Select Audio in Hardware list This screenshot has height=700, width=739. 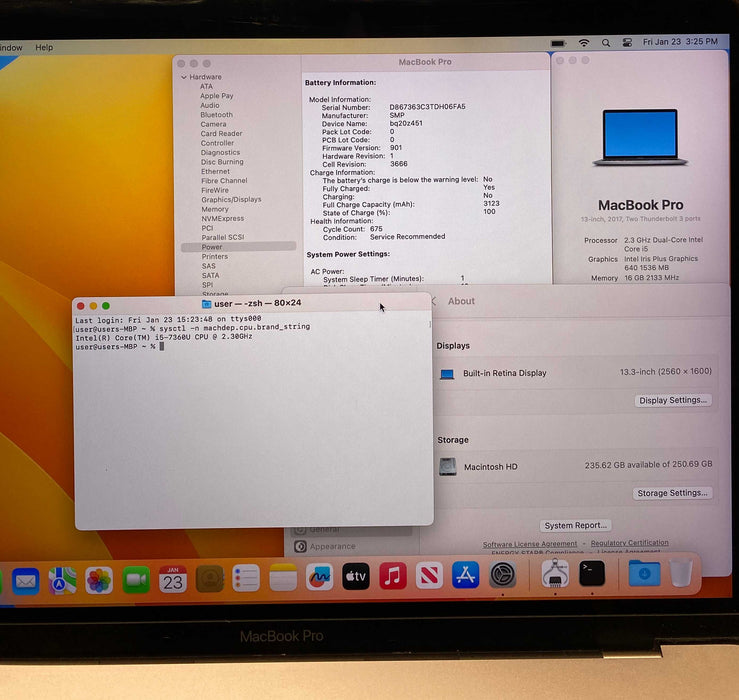point(210,105)
